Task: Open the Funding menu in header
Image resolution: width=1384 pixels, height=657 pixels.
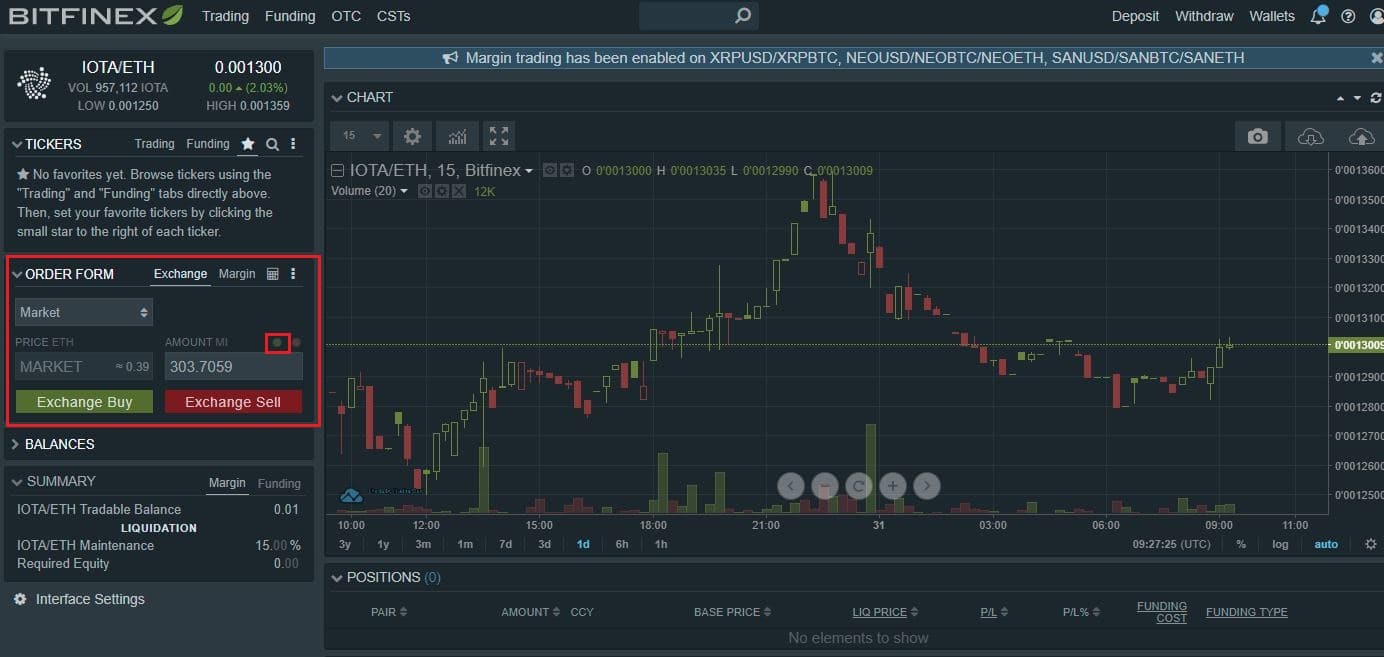Action: coord(290,16)
